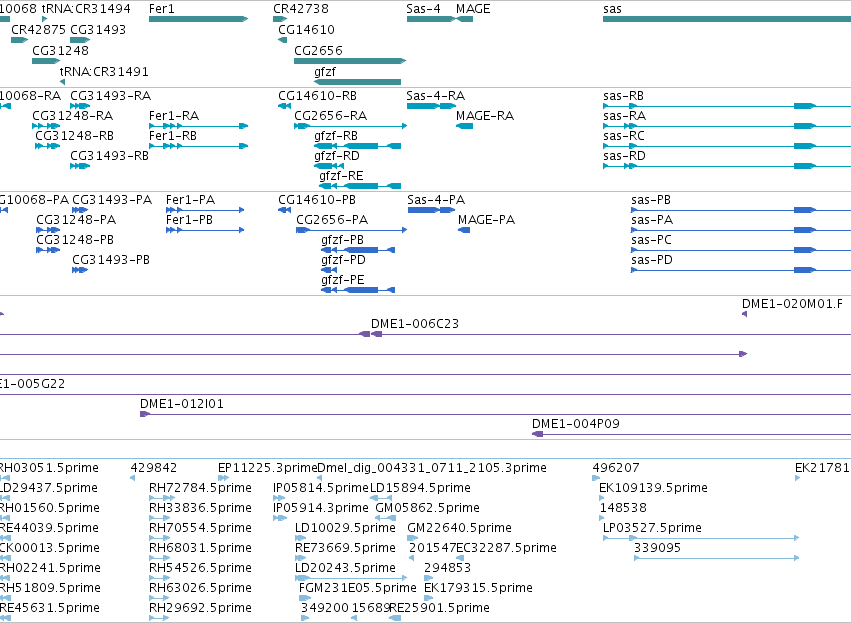Image resolution: width=851 pixels, height=623 pixels.
Task: Click the Sas-4 gene name
Action: [x=423, y=9]
